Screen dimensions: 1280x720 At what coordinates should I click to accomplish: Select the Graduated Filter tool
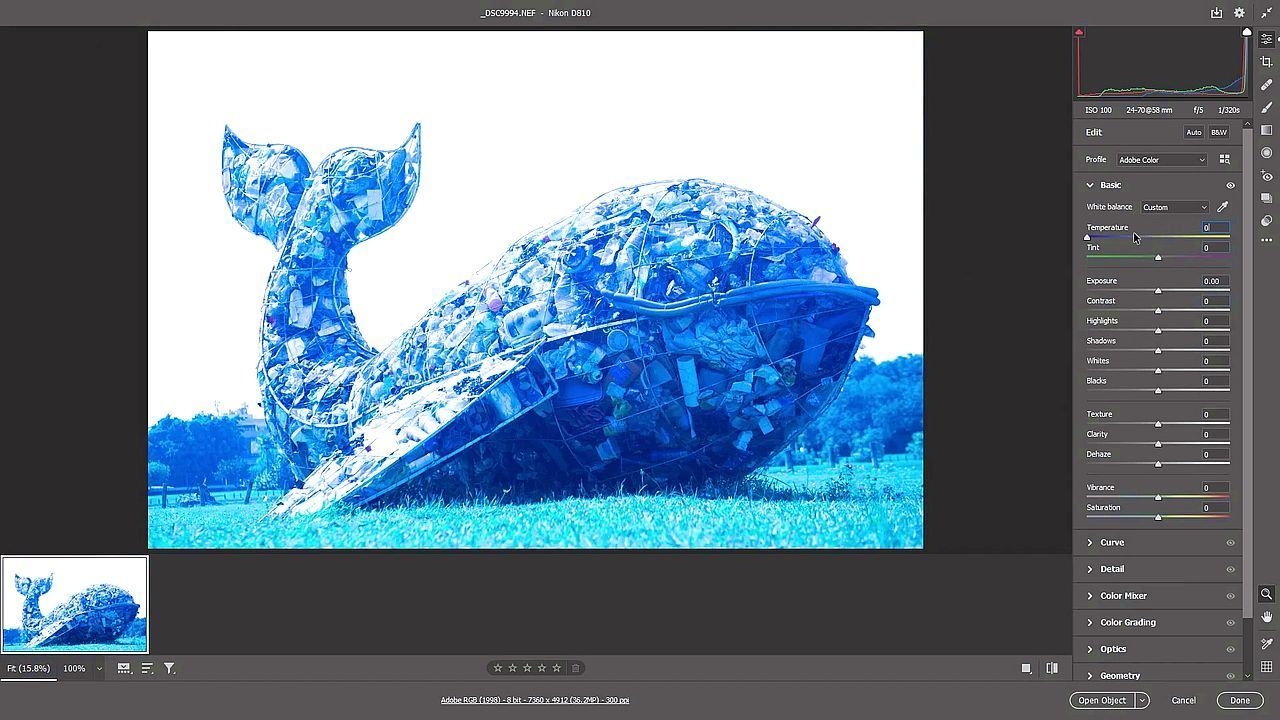pos(1266,130)
